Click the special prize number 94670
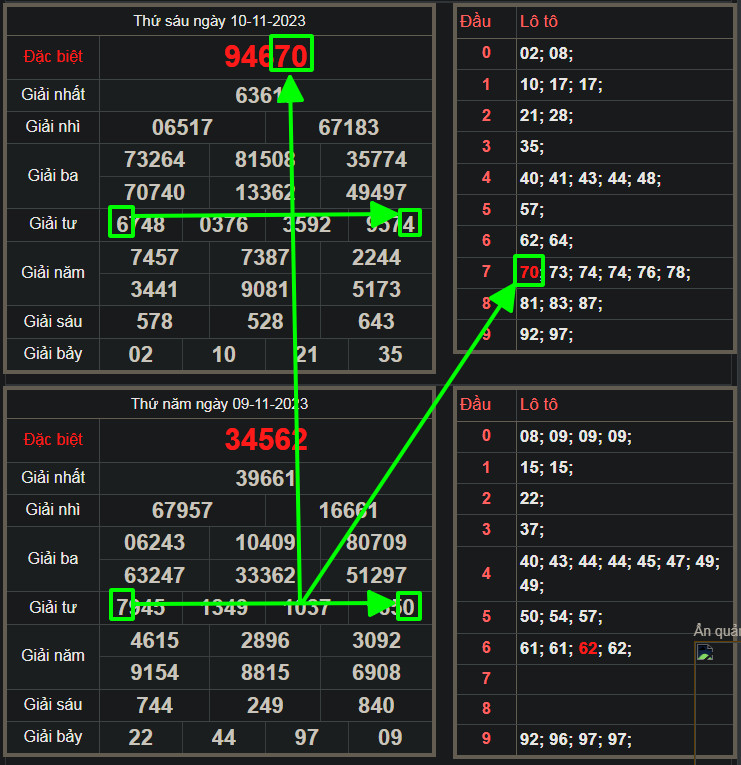This screenshot has width=741, height=765. [266, 57]
